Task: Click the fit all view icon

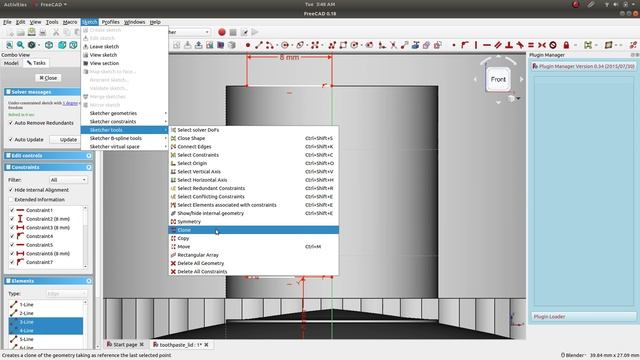Action: [x=9, y=45]
